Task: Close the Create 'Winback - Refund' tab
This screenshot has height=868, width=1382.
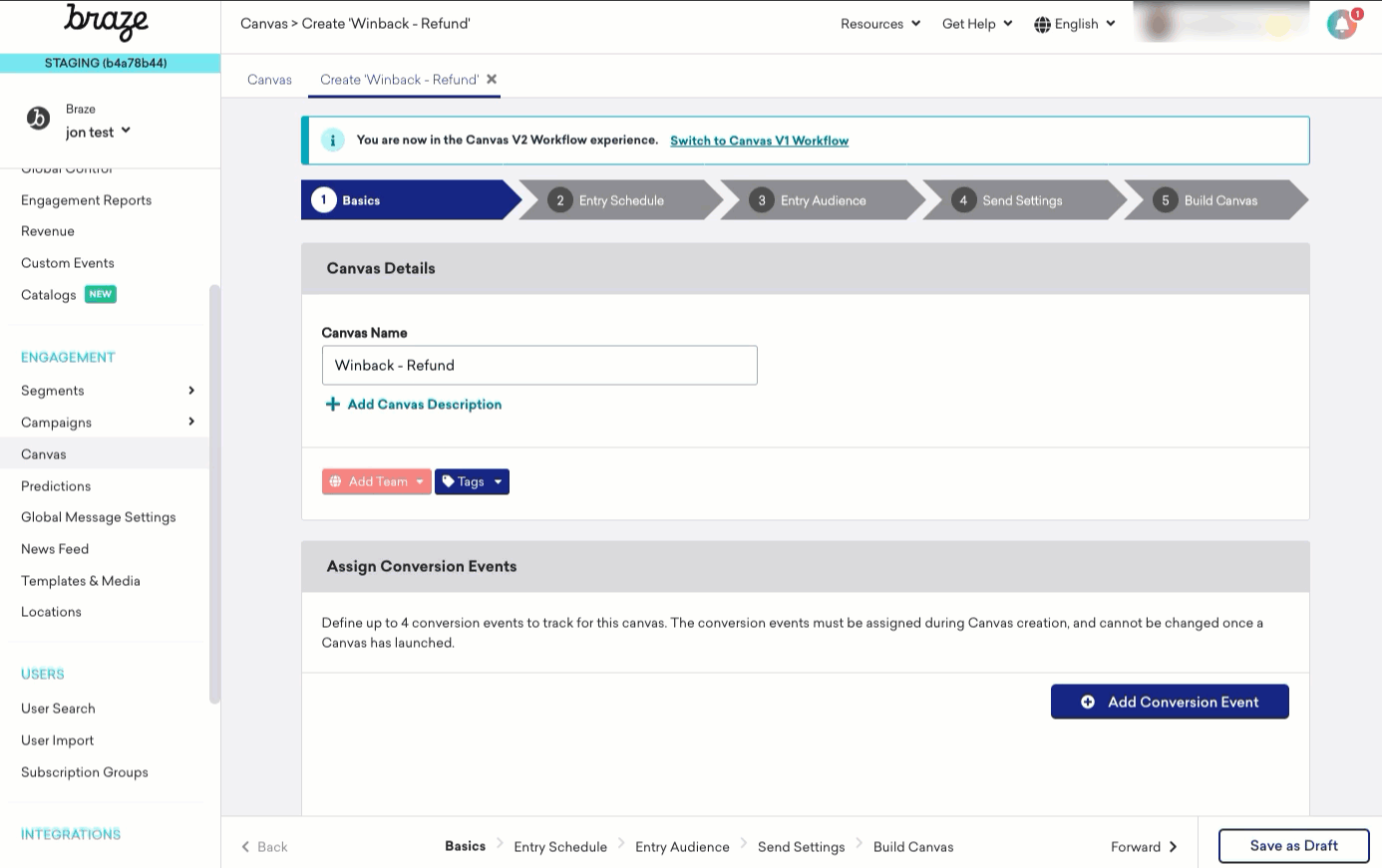Action: 492,79
